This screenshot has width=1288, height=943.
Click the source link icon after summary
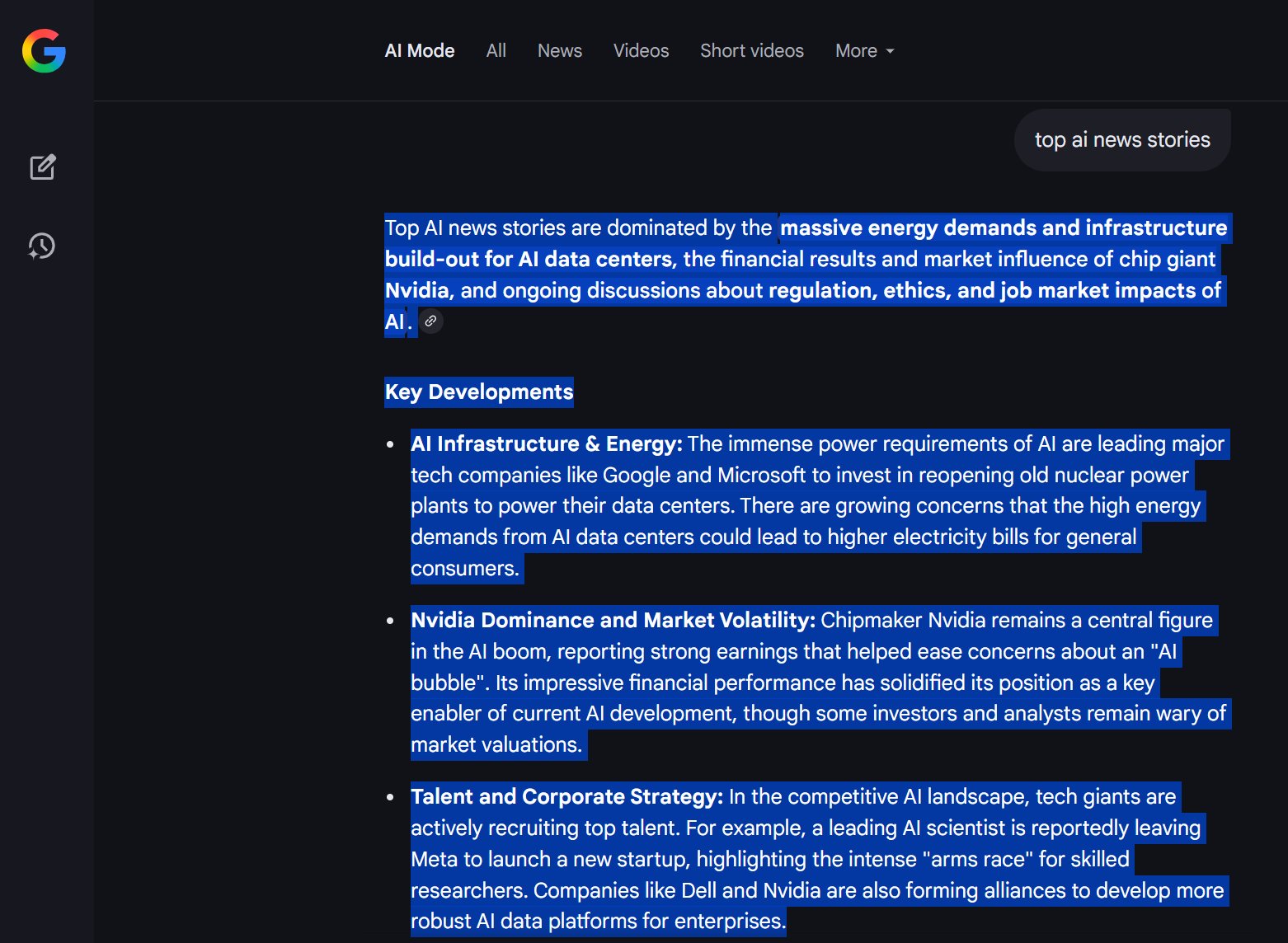[x=430, y=321]
